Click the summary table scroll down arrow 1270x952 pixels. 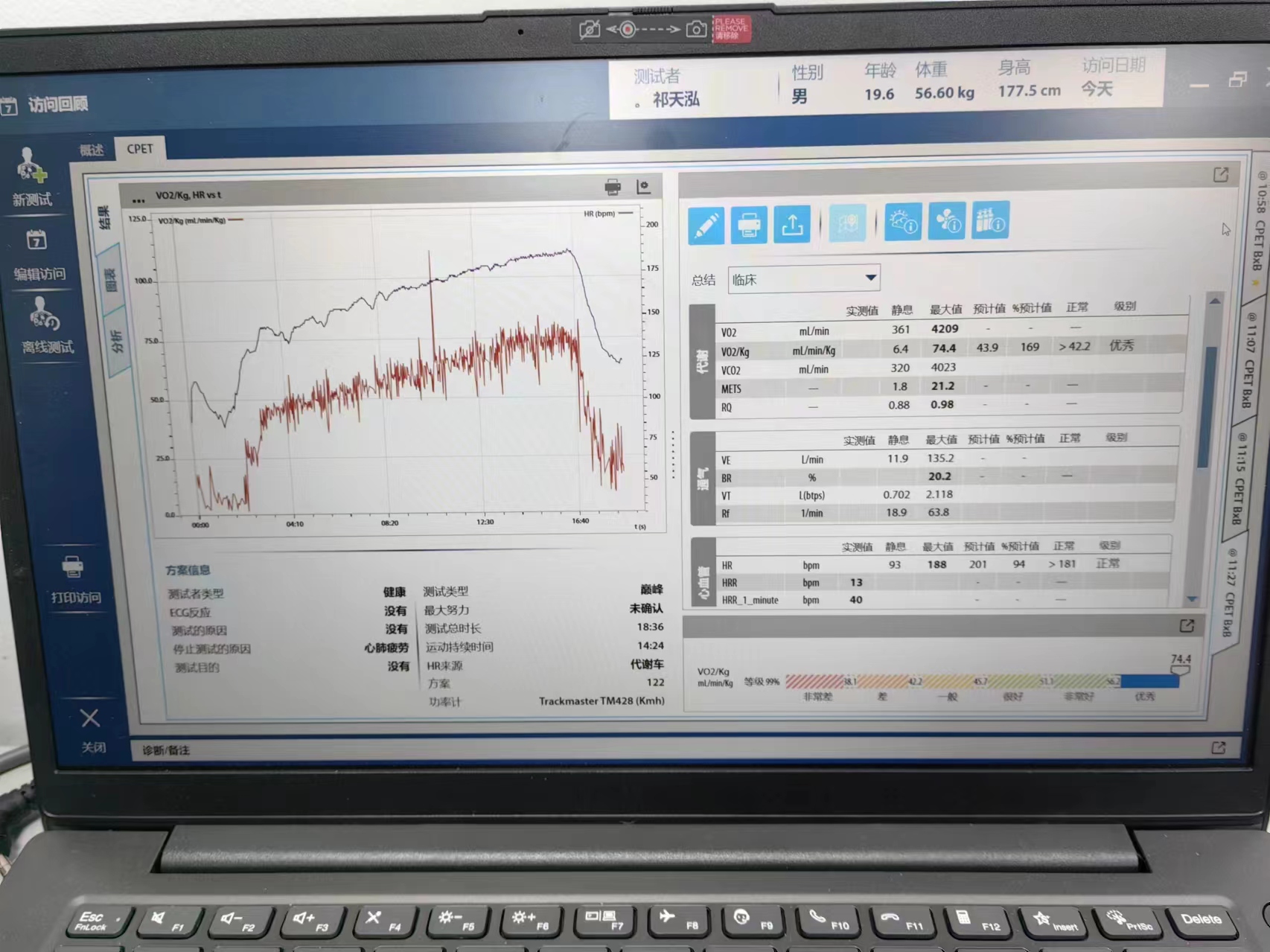[x=1193, y=599]
